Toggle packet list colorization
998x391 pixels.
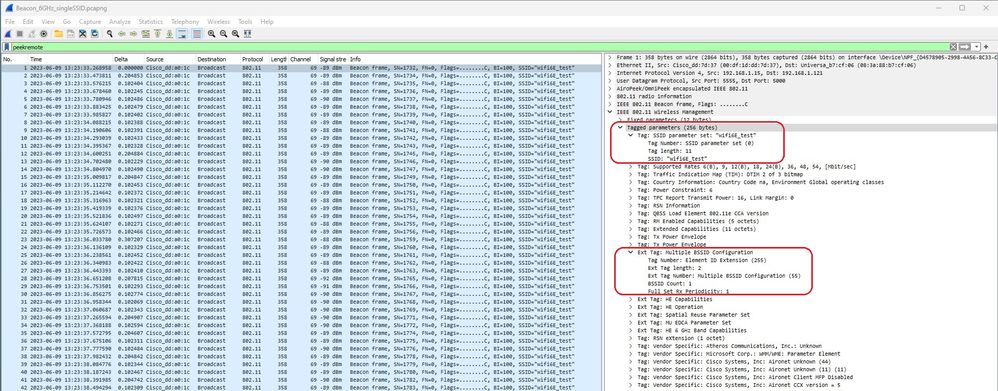(x=197, y=33)
